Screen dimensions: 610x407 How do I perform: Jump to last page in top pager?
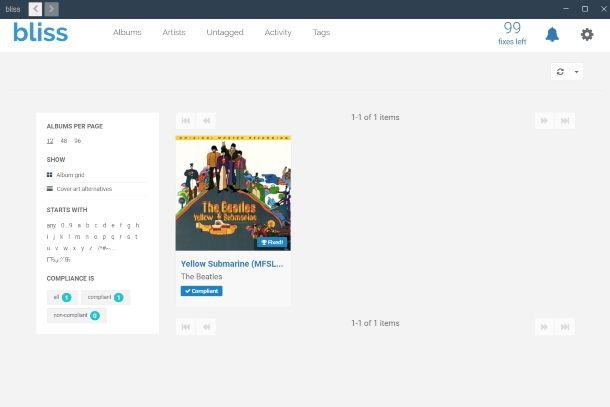coord(565,121)
